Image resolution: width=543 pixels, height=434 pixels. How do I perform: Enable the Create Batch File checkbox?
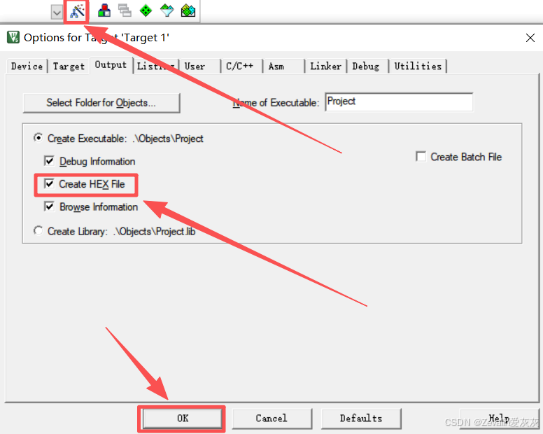click(421, 156)
